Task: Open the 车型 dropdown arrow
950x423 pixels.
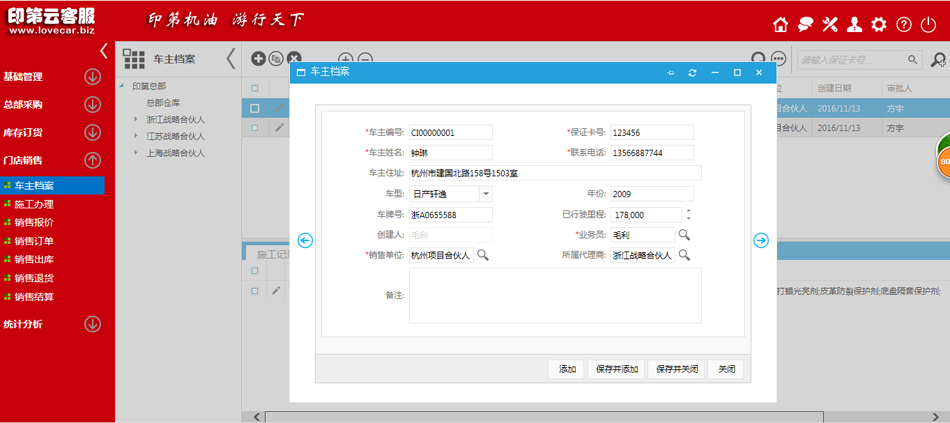Action: point(486,194)
